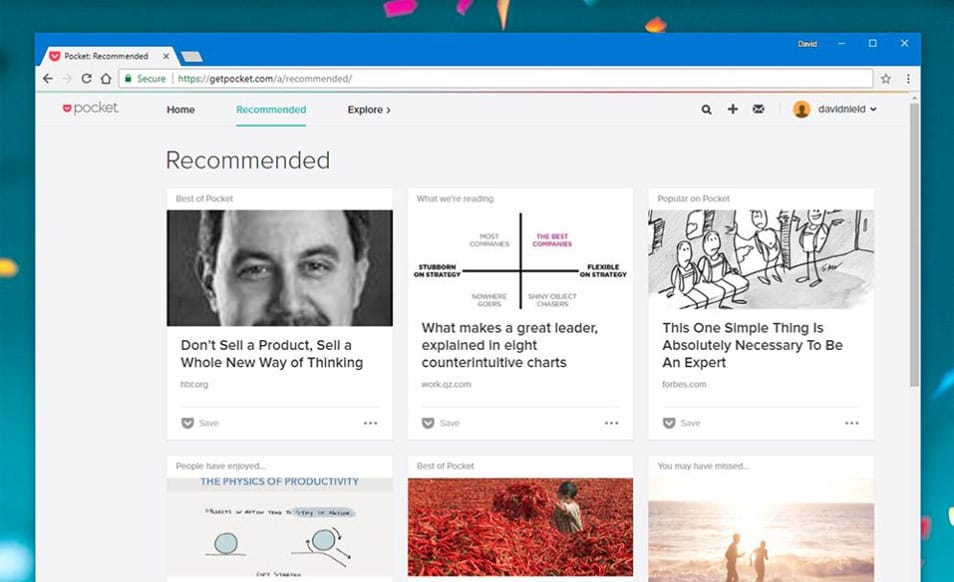
Task: Open 'This One Simple Thing' article title
Action: pos(752,345)
